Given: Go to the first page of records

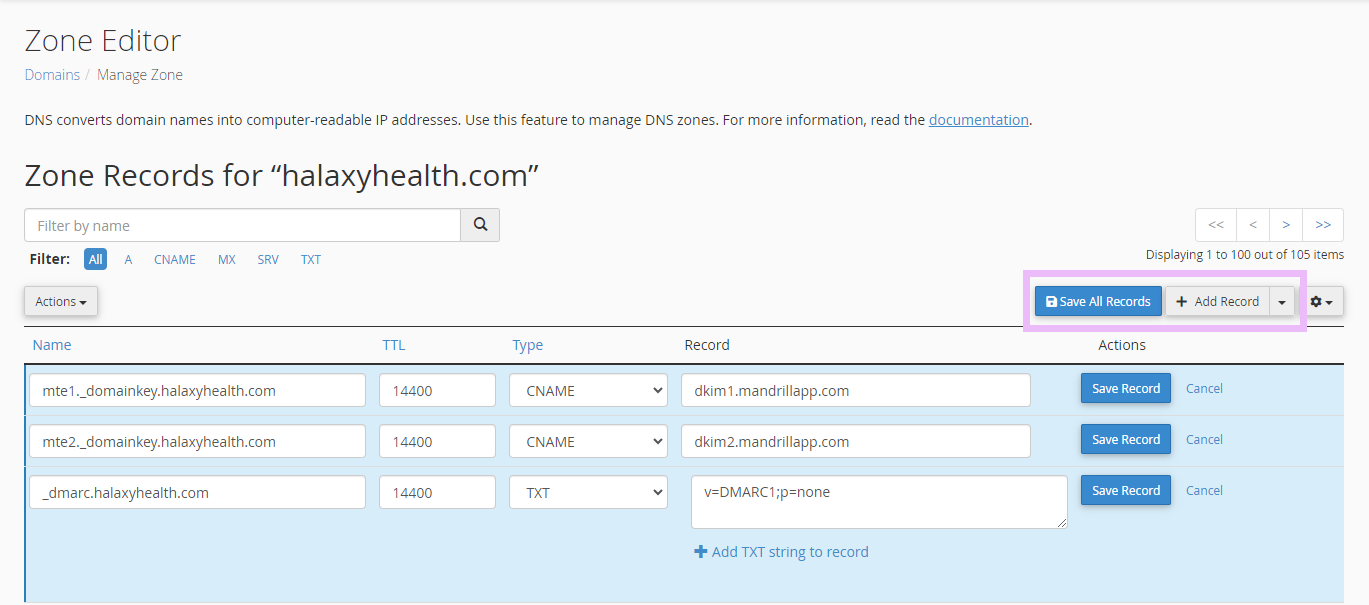Looking at the screenshot, I should coord(1216,225).
